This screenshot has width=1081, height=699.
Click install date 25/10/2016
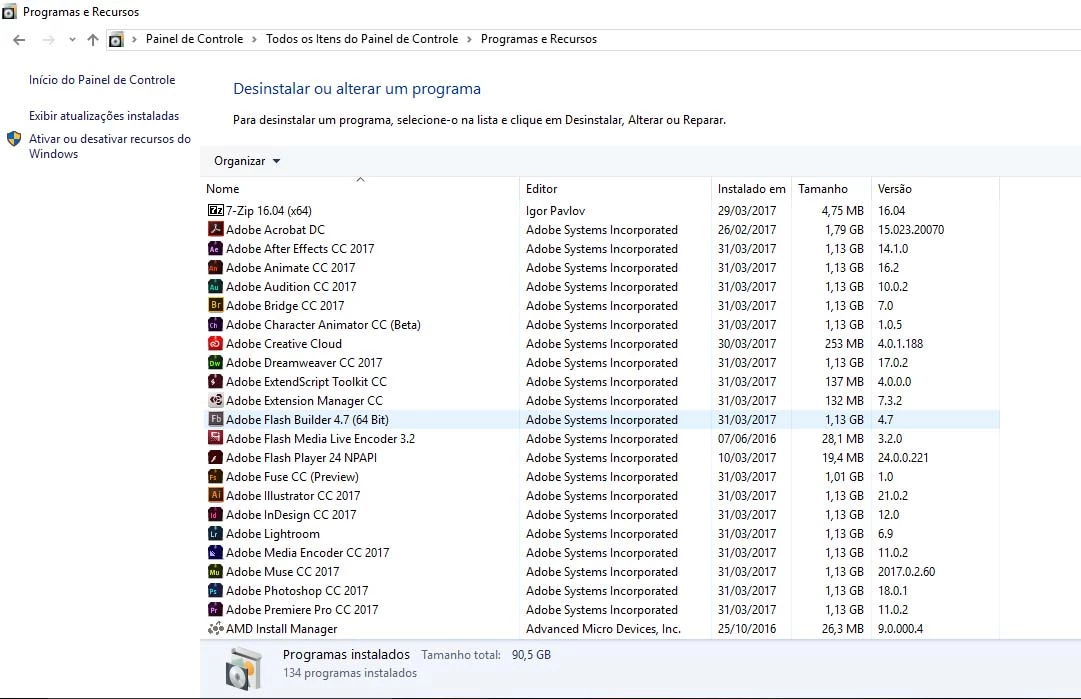tap(747, 629)
